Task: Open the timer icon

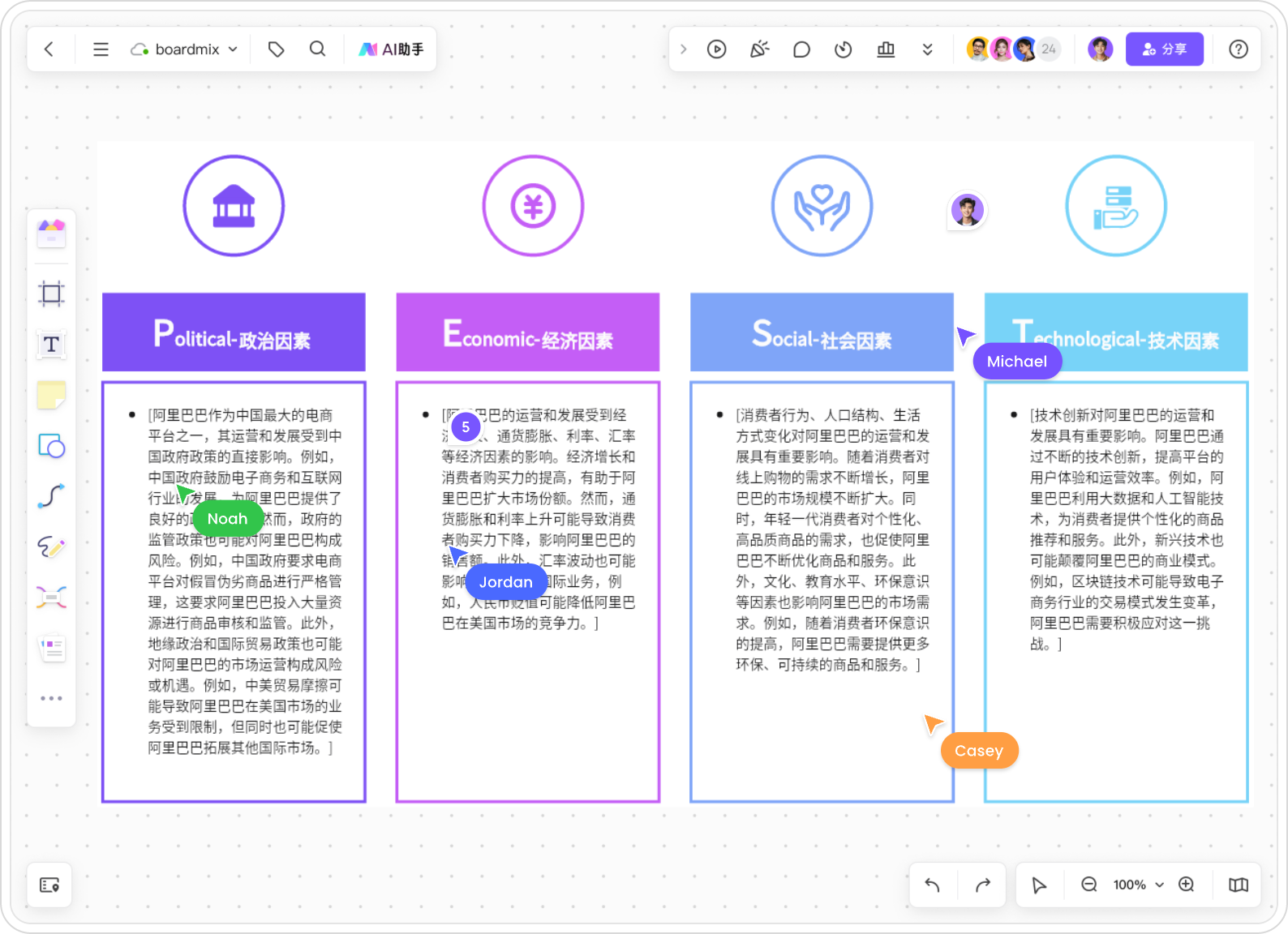Action: (844, 49)
